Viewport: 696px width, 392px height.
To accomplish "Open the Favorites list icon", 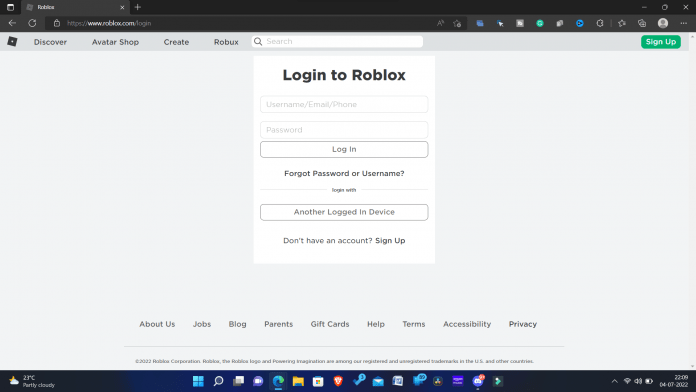I will pyautogui.click(x=621, y=23).
